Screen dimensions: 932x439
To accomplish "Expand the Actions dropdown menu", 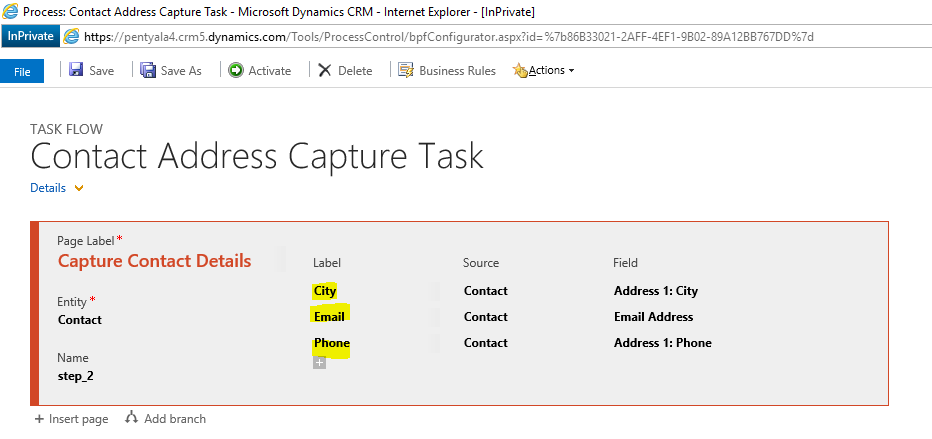I will [571, 71].
